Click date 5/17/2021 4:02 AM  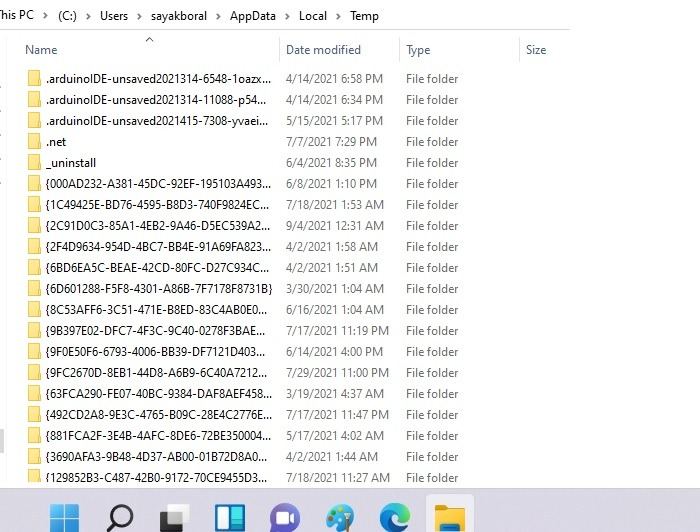(x=335, y=435)
